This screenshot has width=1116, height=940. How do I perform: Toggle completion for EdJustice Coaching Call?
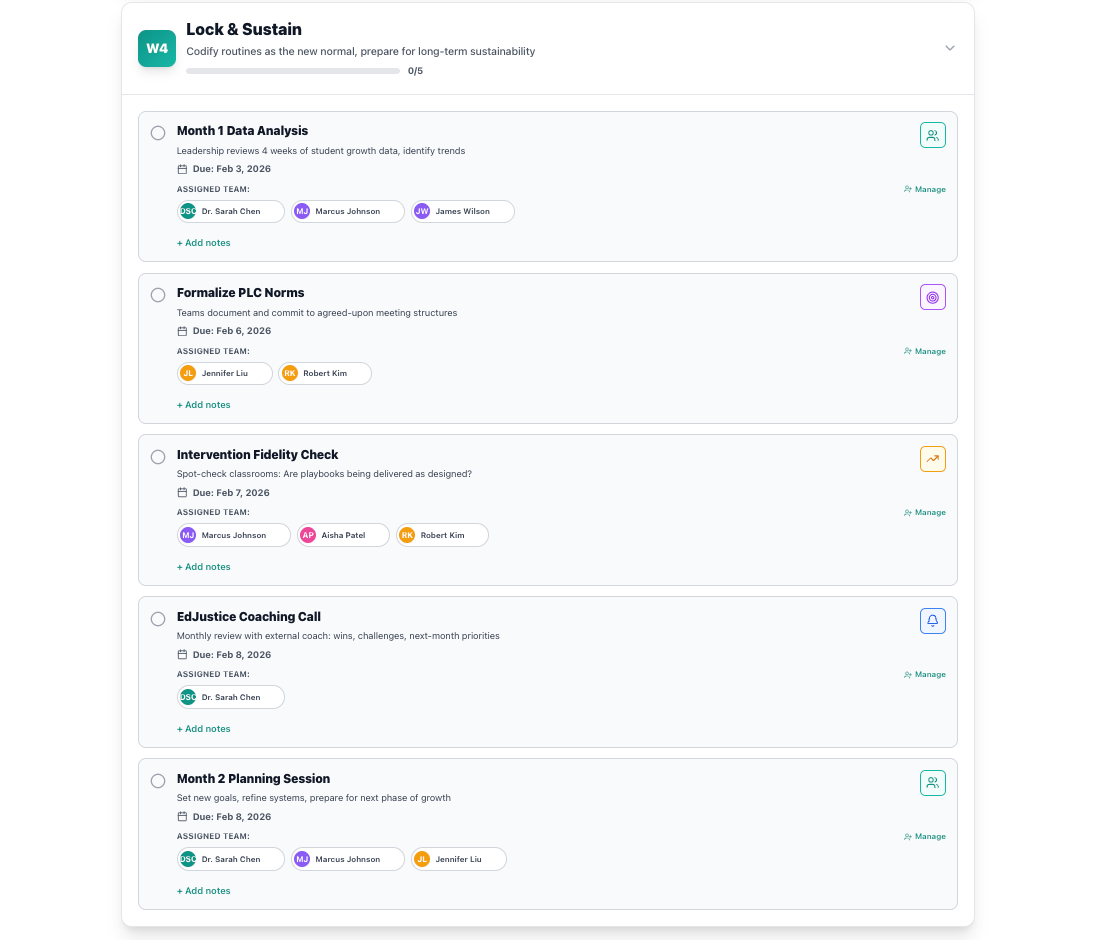click(158, 619)
